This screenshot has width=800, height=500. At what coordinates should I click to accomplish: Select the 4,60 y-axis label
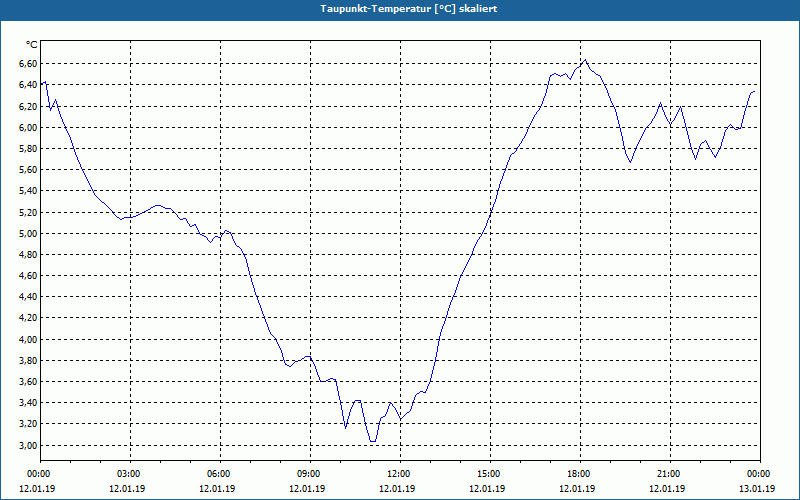28,276
